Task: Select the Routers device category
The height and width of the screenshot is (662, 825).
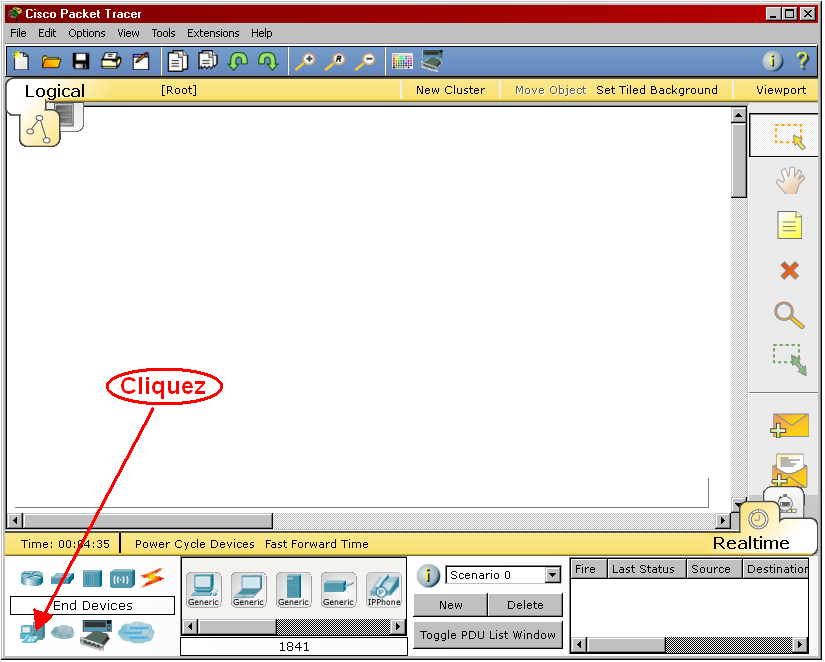Action: 32,578
